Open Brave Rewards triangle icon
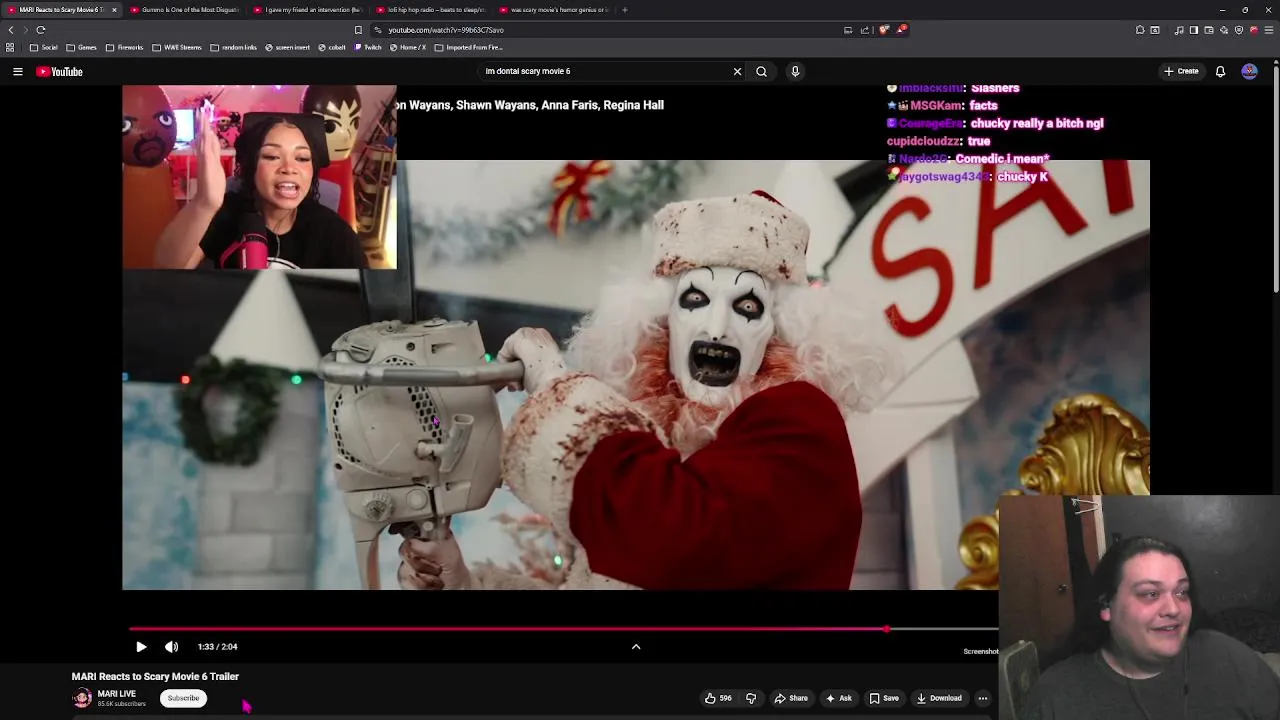The height and width of the screenshot is (720, 1280). click(x=901, y=30)
